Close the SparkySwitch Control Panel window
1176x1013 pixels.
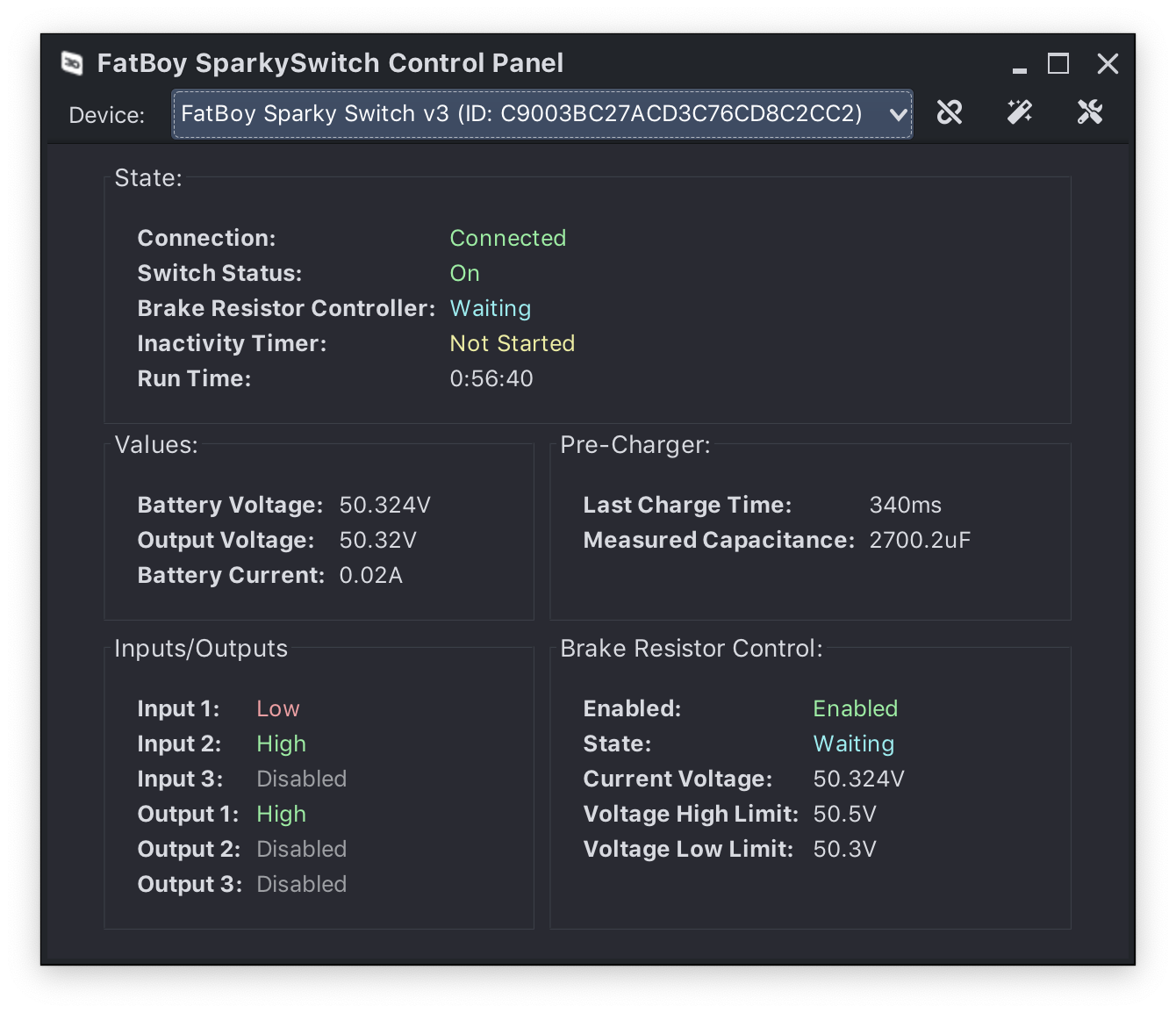1108,64
